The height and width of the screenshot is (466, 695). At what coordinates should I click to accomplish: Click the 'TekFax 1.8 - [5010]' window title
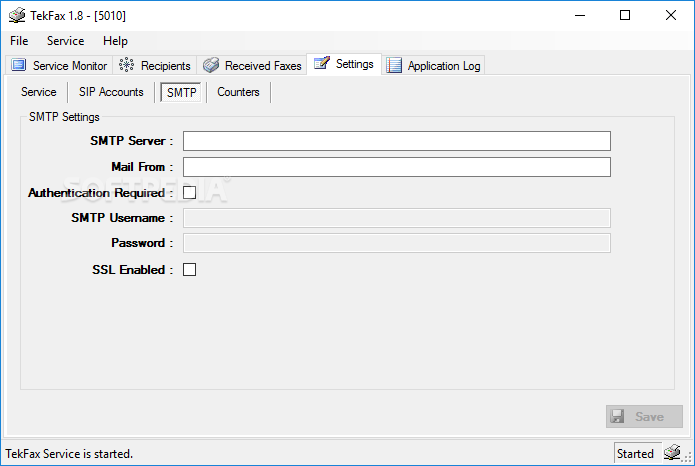(x=78, y=16)
